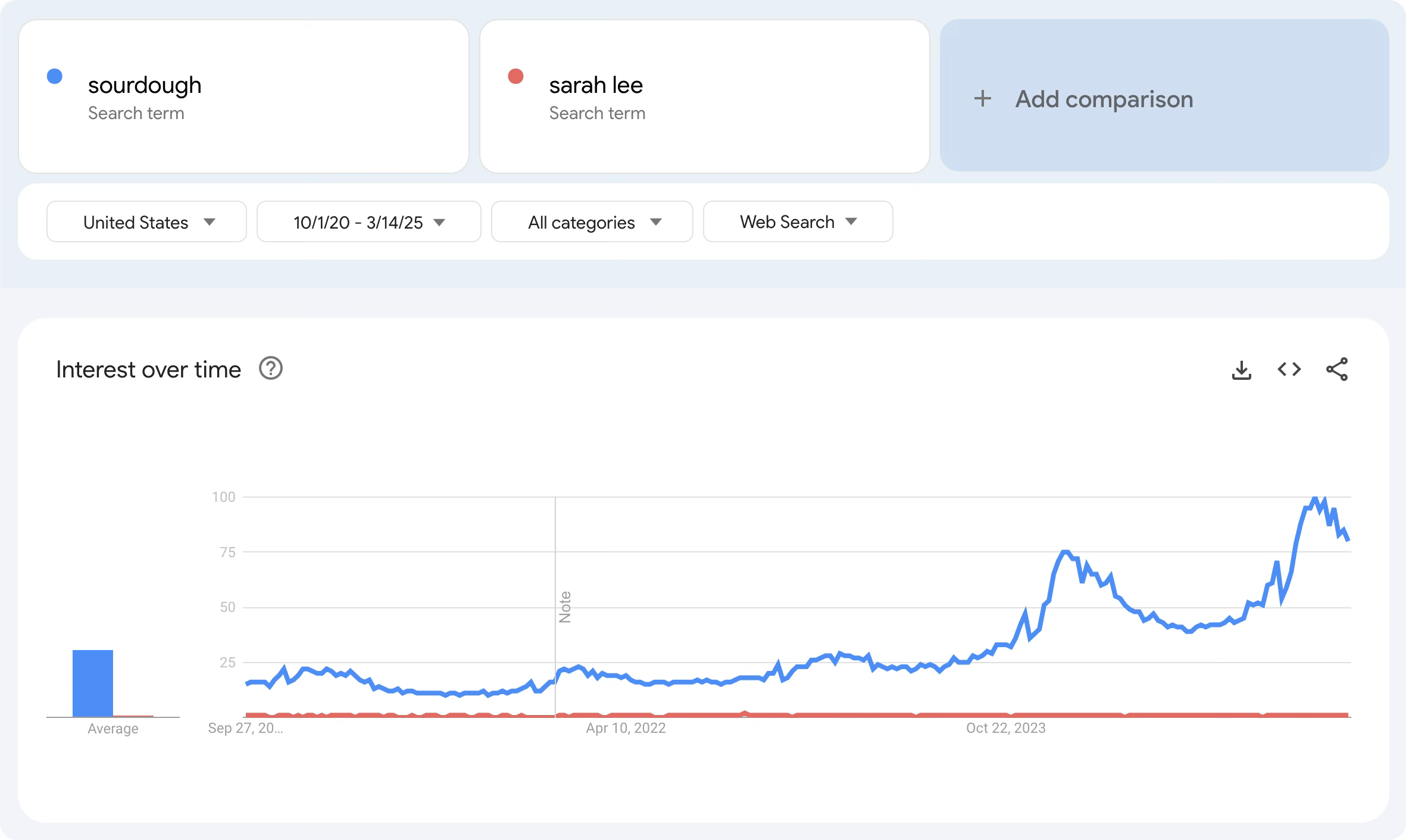The image size is (1406, 840).
Task: Click the Interest over time heading
Action: pyautogui.click(x=148, y=370)
